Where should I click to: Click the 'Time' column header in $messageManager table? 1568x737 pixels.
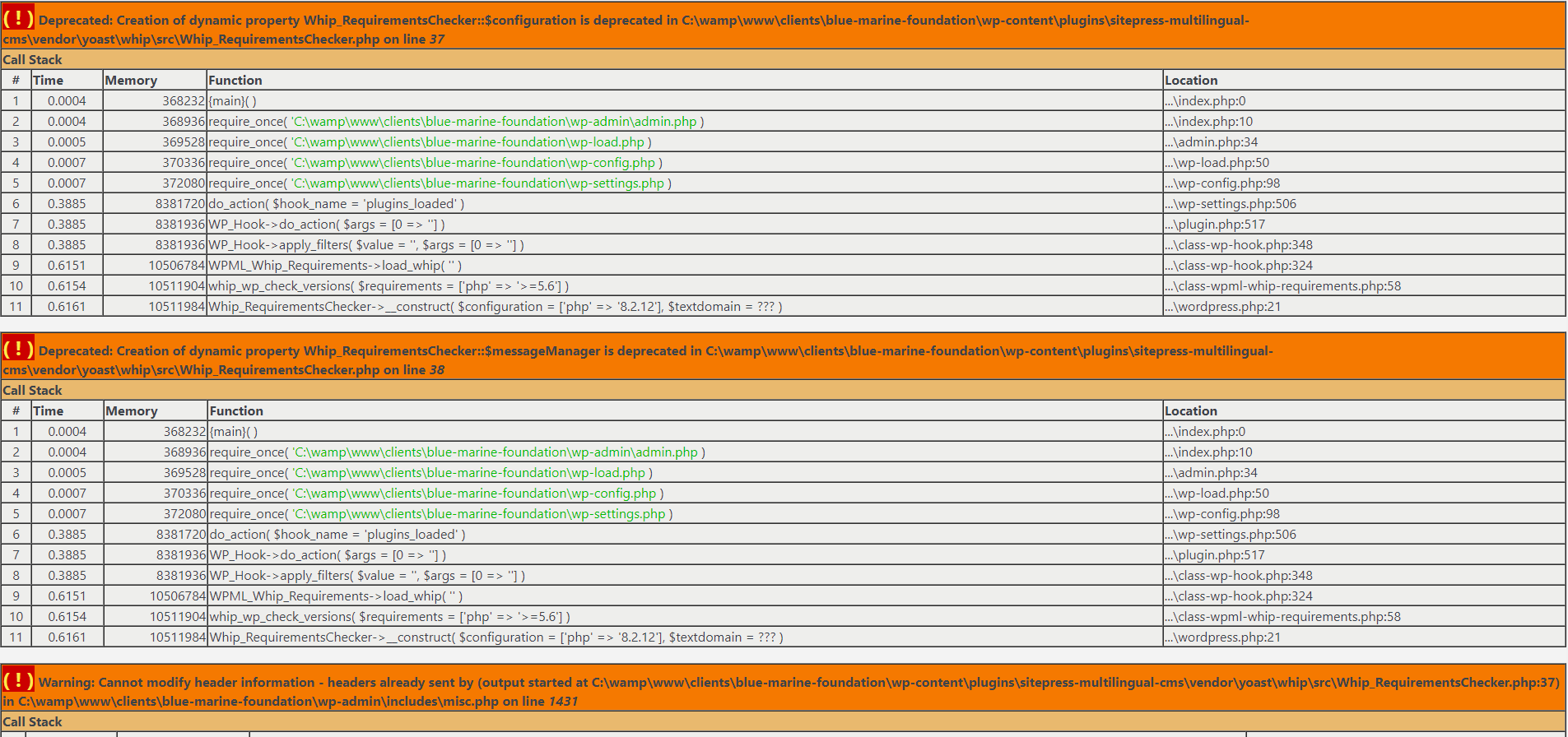click(48, 410)
